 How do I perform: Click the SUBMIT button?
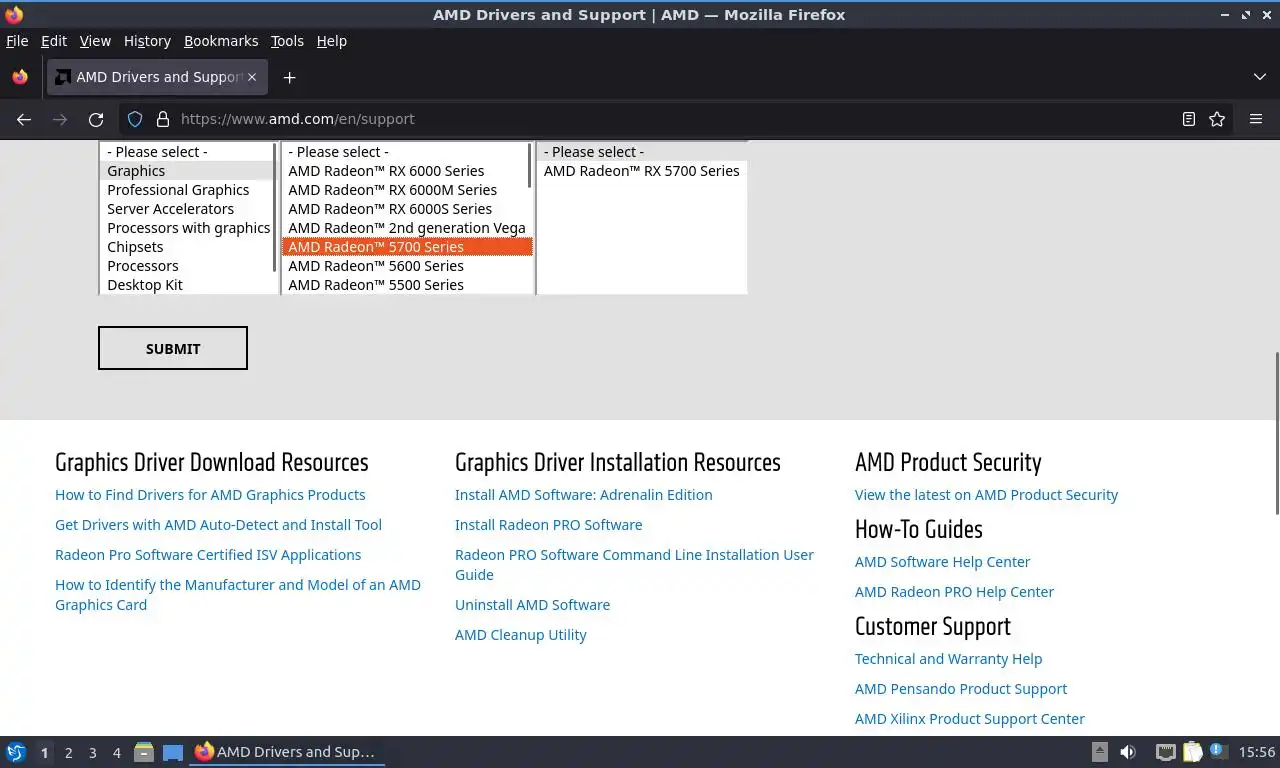pyautogui.click(x=173, y=348)
